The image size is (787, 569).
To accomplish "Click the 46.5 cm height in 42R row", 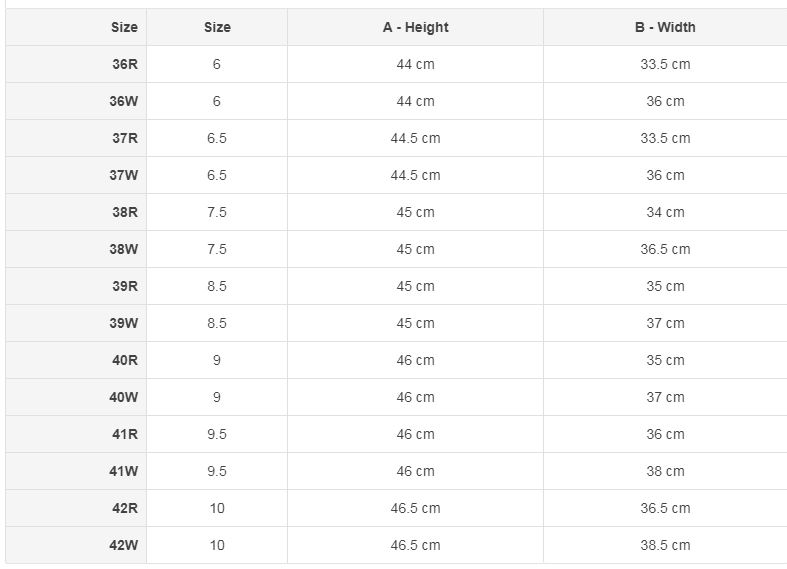I will pos(415,508).
